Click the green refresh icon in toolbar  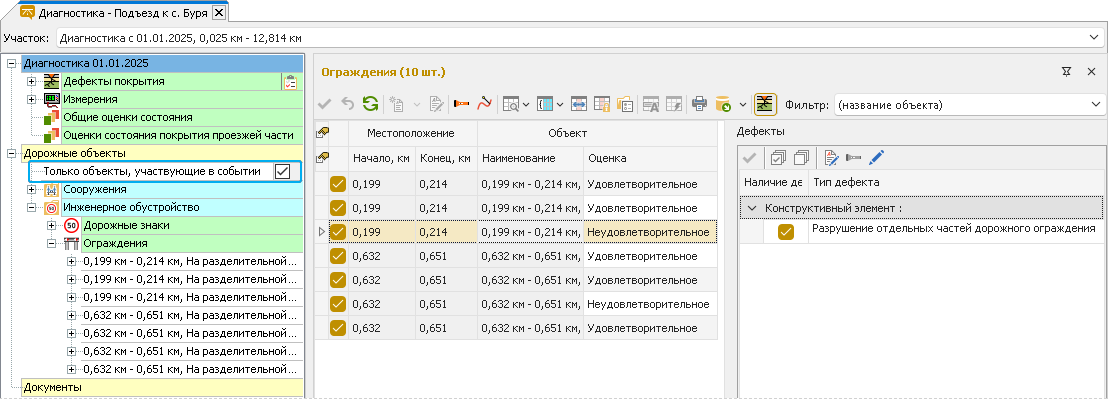tap(370, 105)
